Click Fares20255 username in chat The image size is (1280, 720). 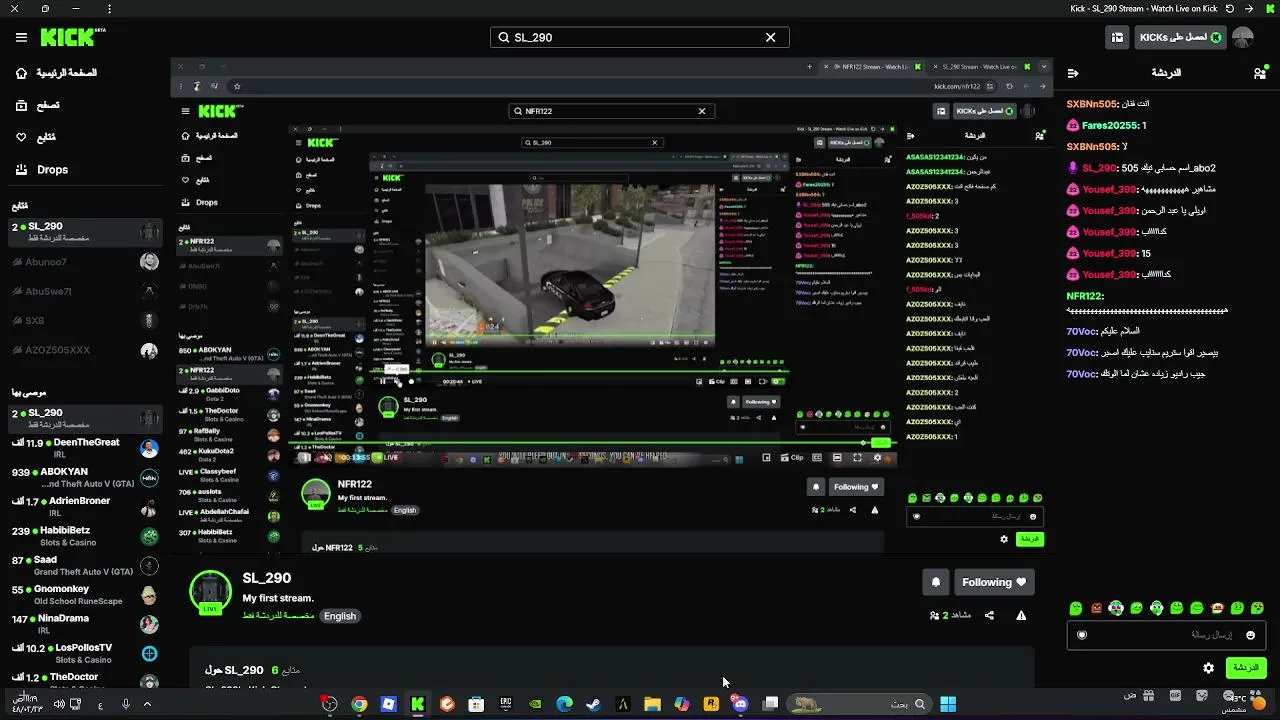[x=1110, y=126]
